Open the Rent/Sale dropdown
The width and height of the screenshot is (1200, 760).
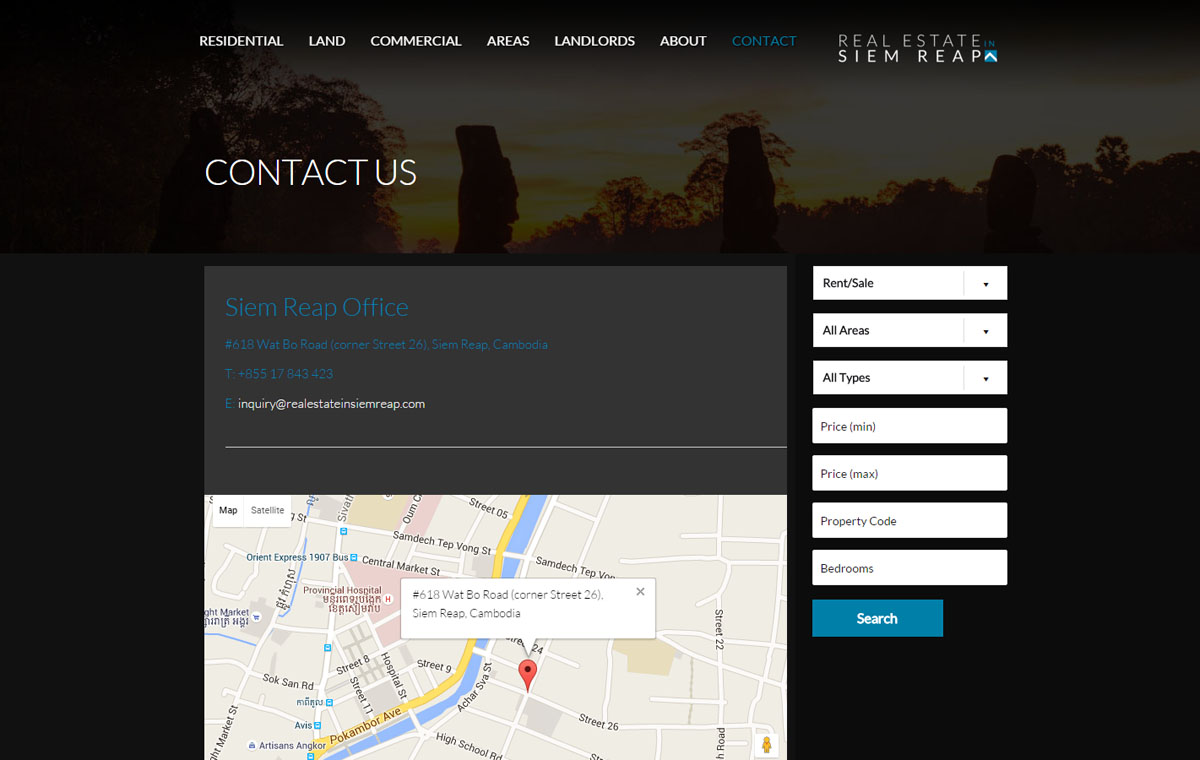(x=909, y=283)
